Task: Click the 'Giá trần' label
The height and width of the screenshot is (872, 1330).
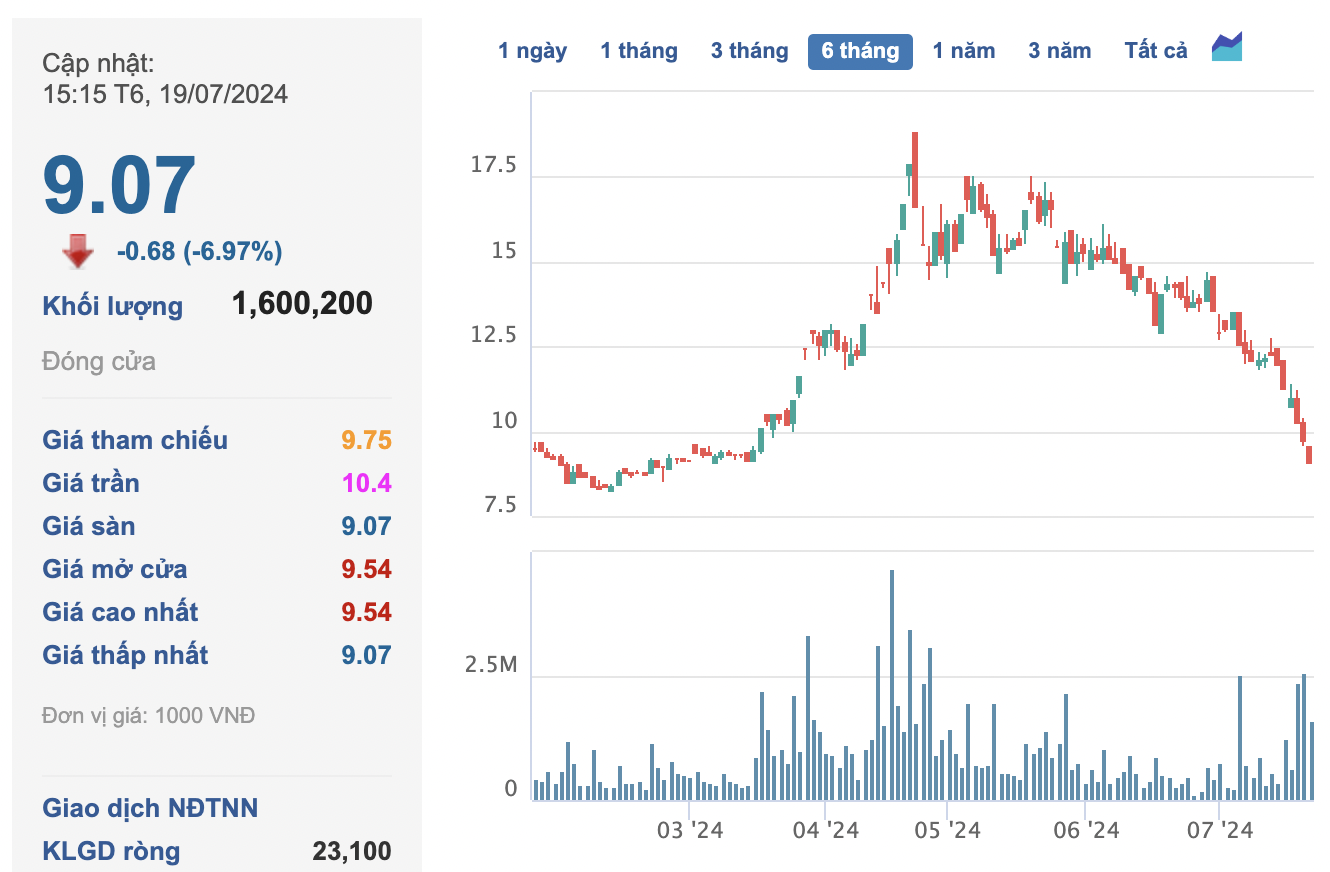Action: [91, 483]
